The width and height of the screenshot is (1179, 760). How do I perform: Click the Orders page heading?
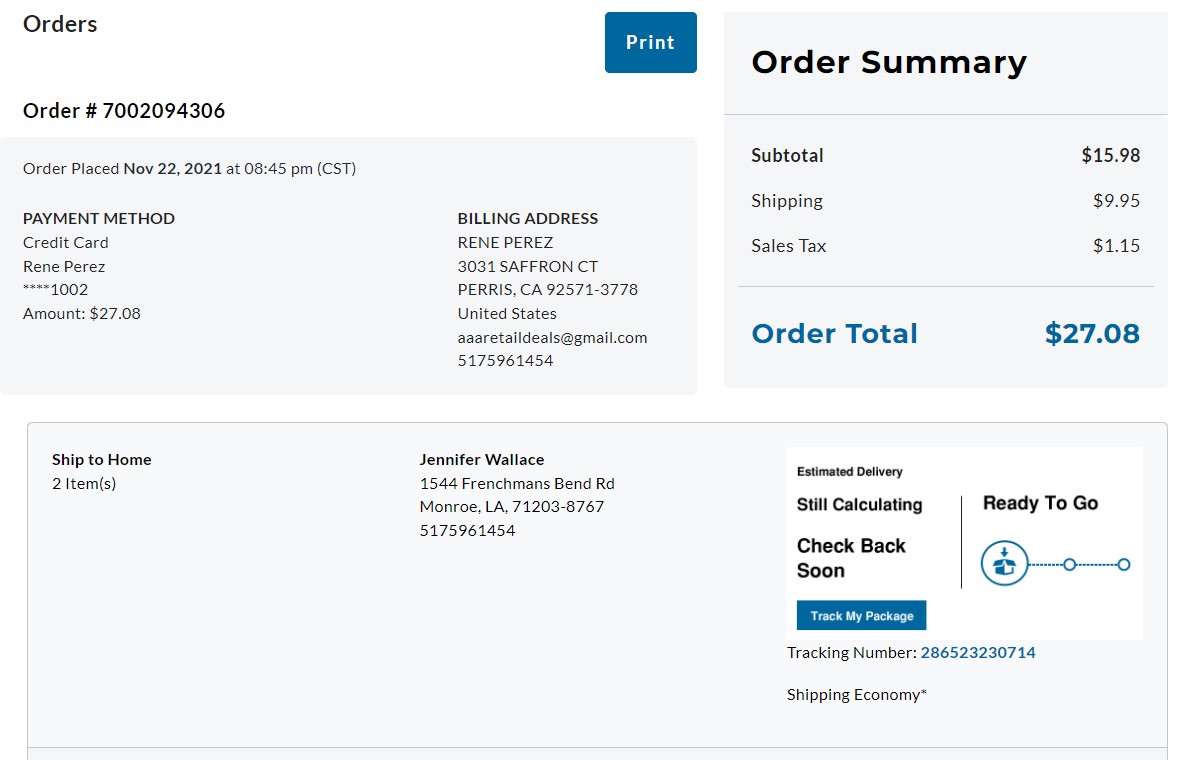[60, 24]
